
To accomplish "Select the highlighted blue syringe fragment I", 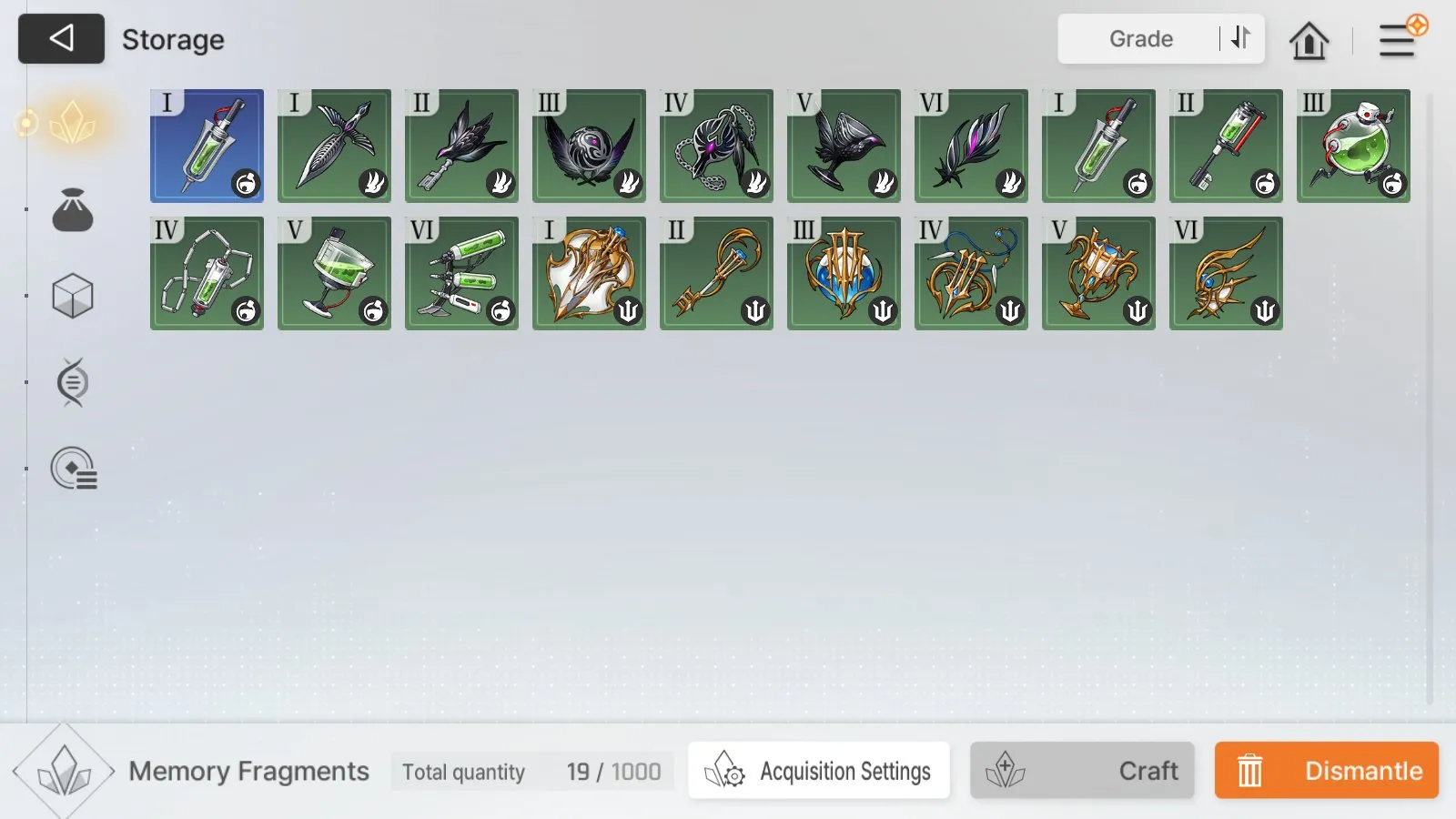I will pyautogui.click(x=207, y=146).
